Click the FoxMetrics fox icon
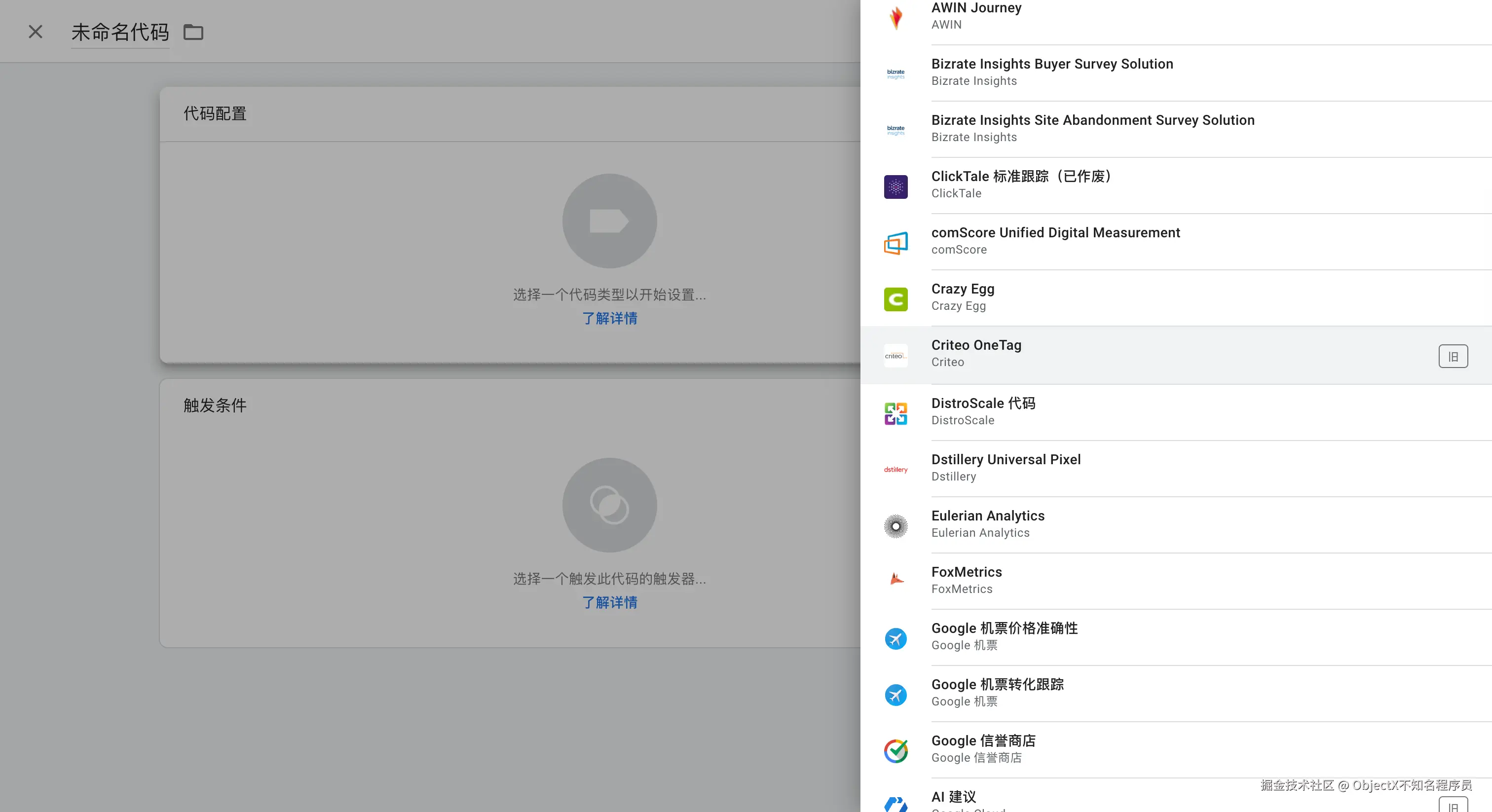1492x812 pixels. pyautogui.click(x=895, y=579)
